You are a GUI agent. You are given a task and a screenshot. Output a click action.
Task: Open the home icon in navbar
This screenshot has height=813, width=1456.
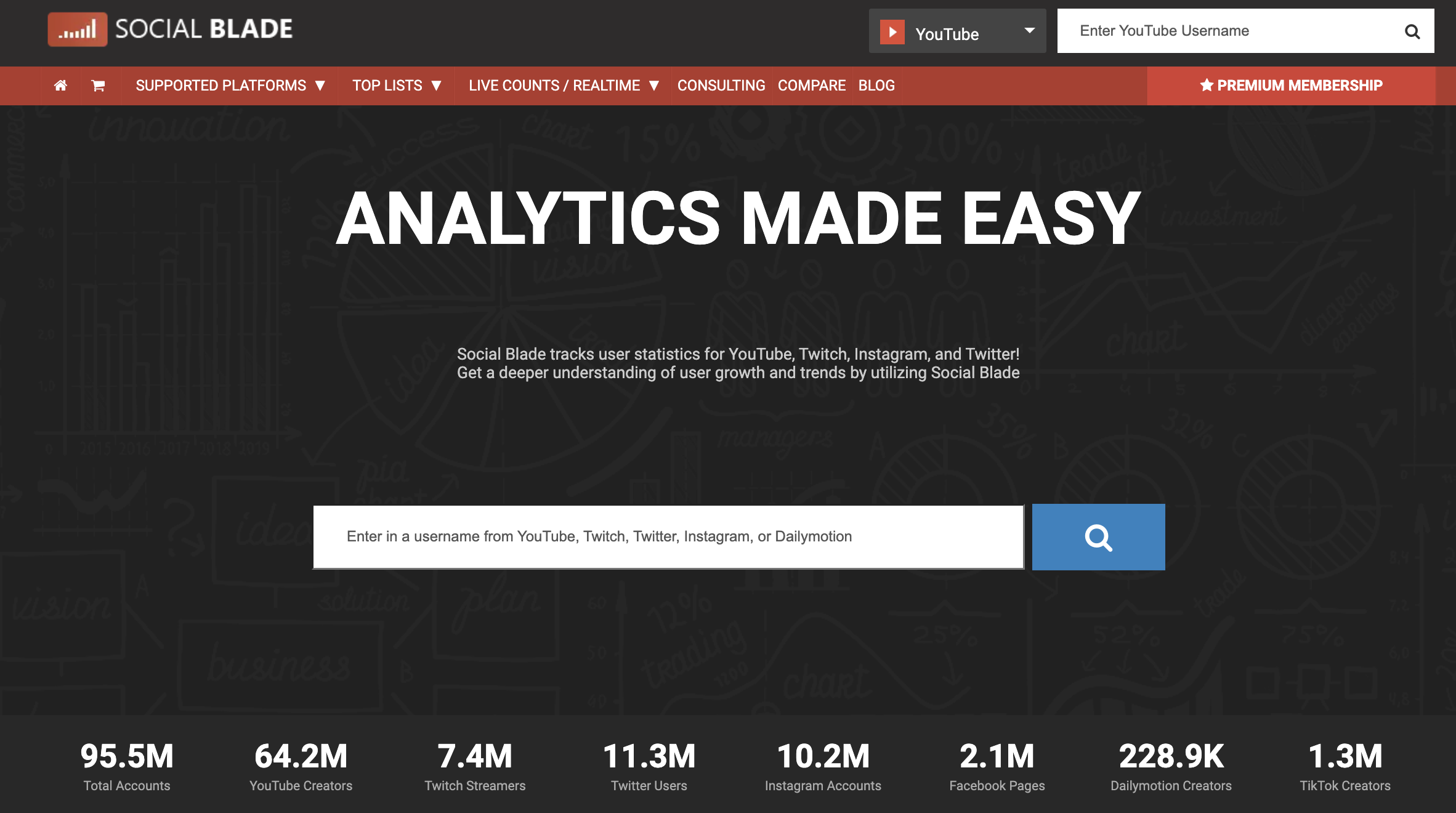coord(60,86)
